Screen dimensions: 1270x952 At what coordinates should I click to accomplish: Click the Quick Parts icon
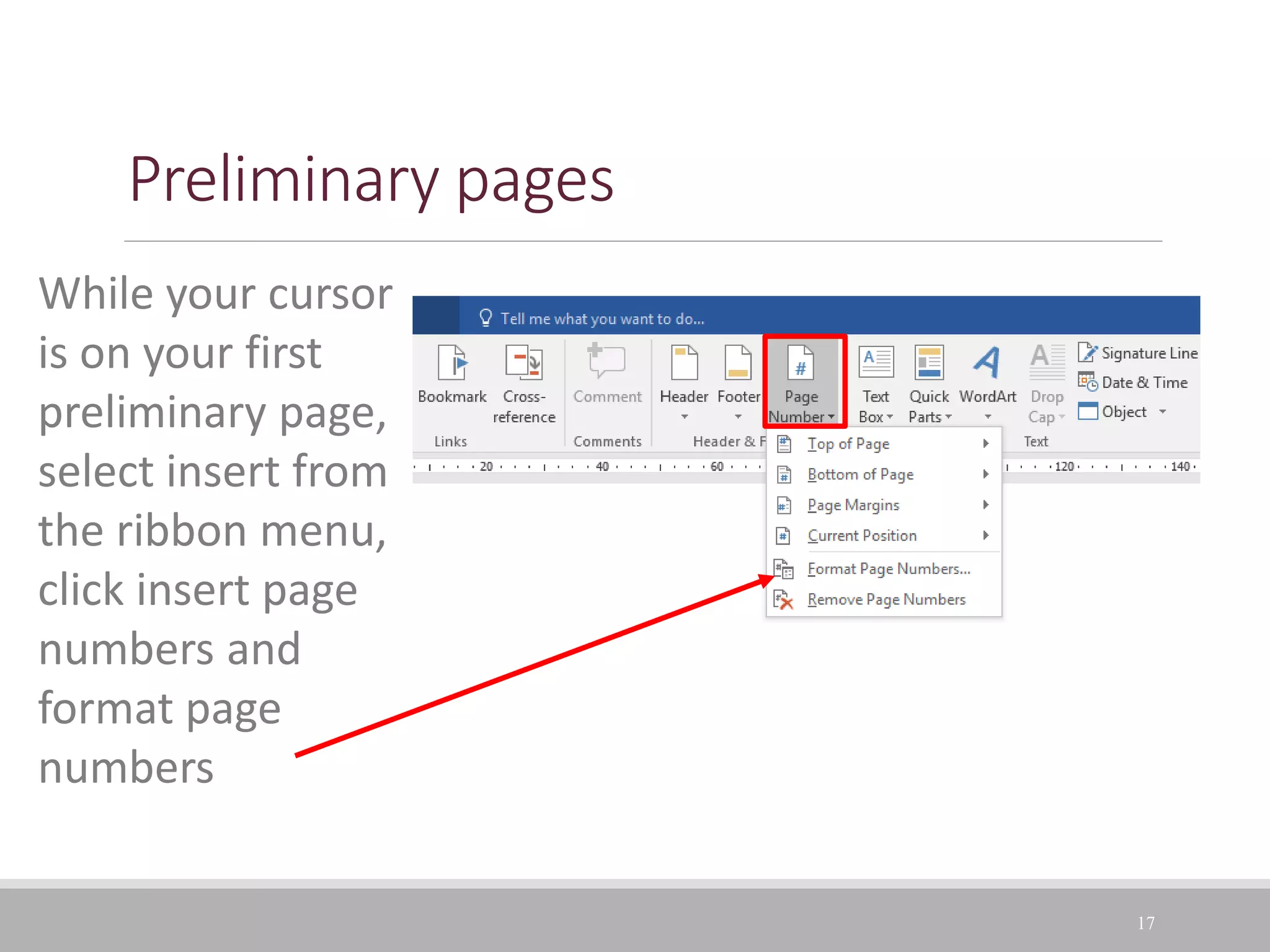click(x=929, y=362)
